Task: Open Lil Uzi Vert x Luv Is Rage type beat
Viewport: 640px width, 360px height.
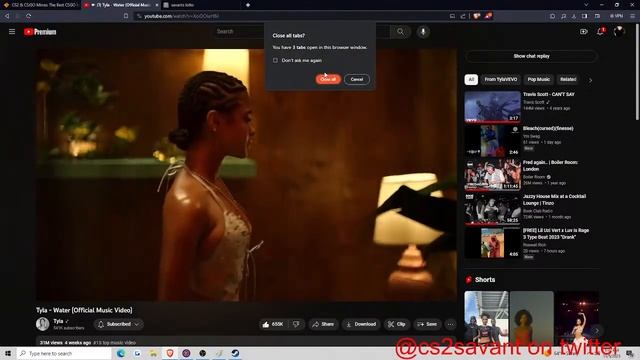Action: (x=492, y=242)
